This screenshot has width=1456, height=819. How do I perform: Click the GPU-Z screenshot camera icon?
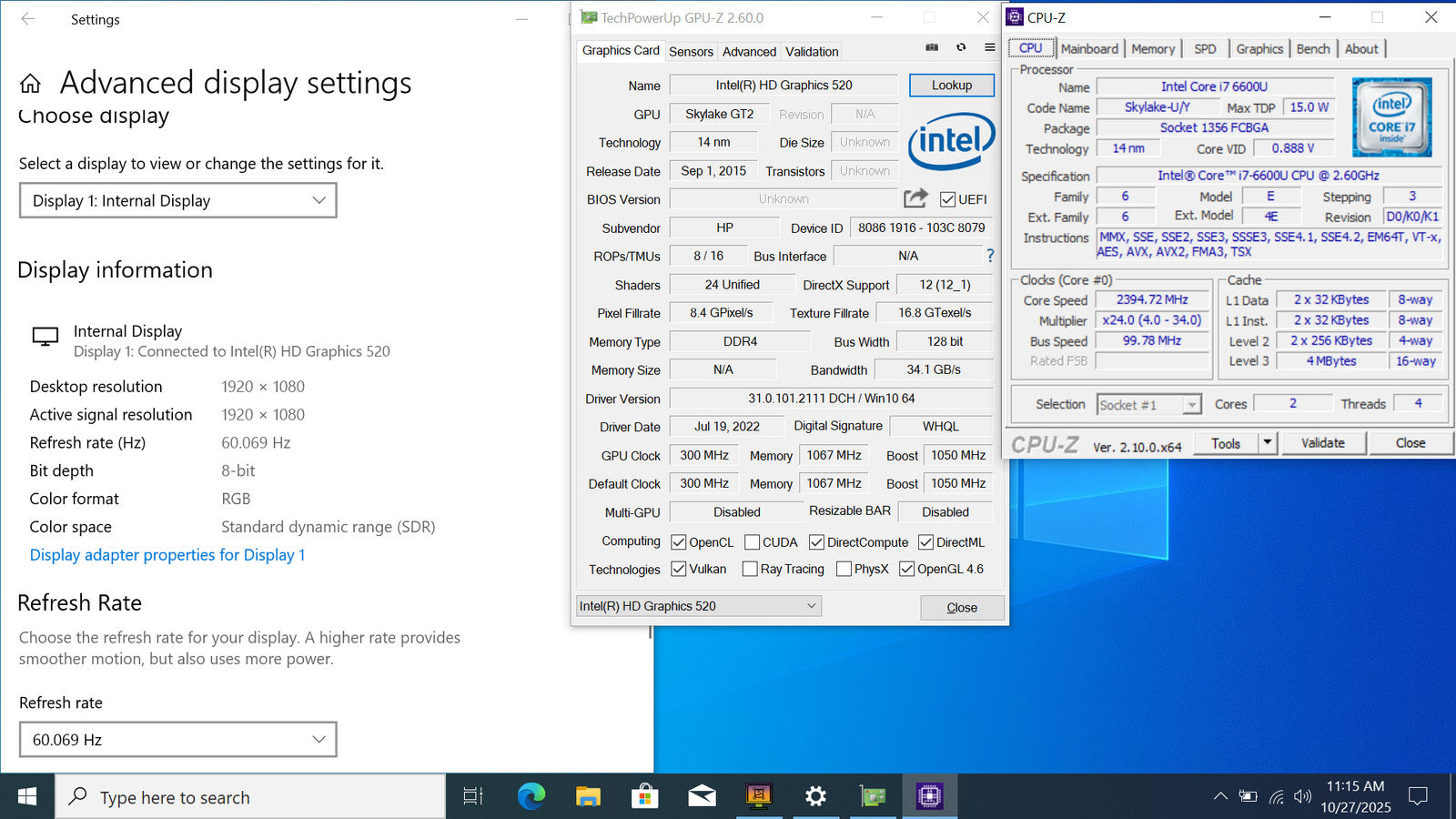pos(932,47)
